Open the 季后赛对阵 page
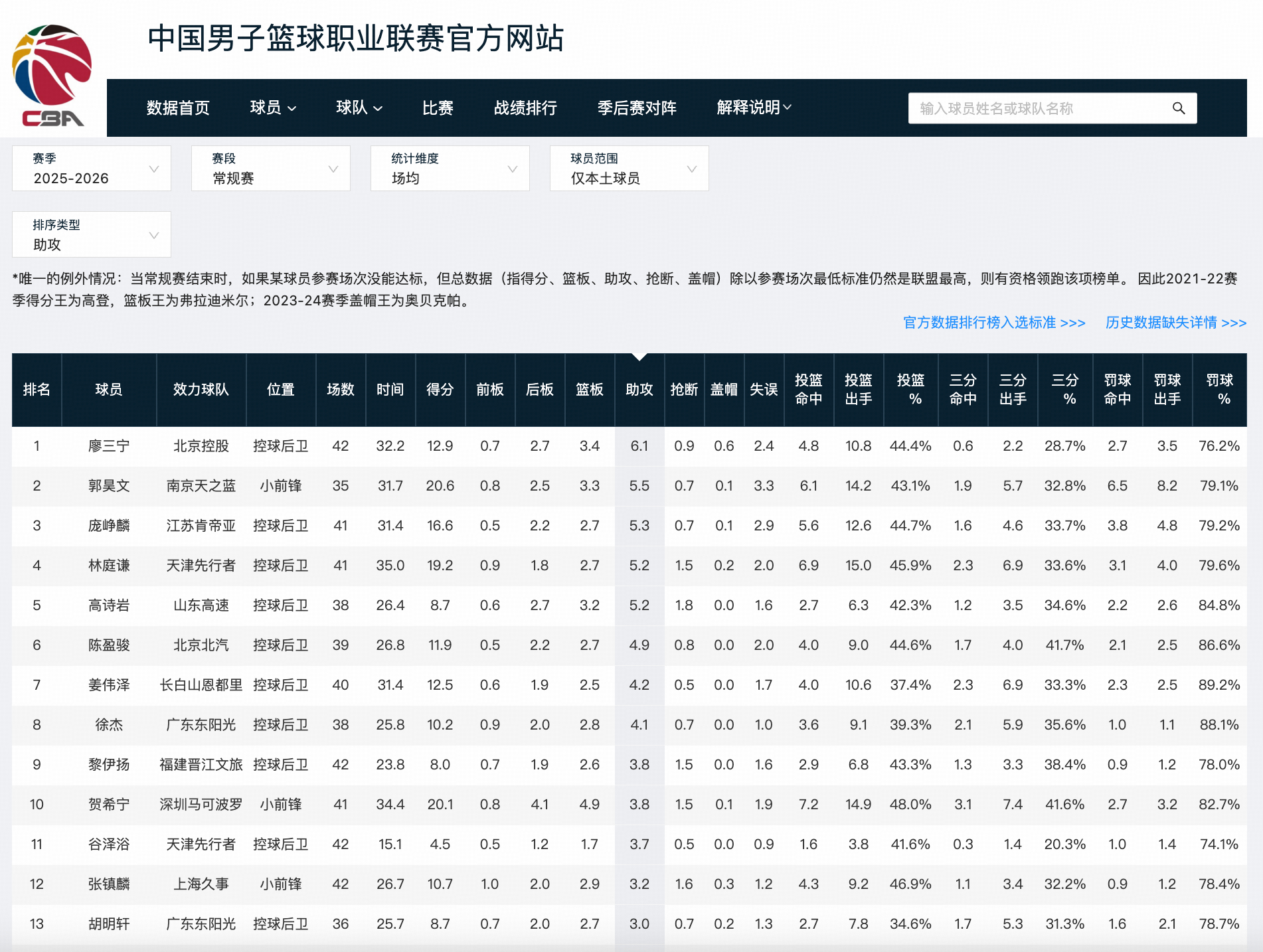 pos(637,108)
